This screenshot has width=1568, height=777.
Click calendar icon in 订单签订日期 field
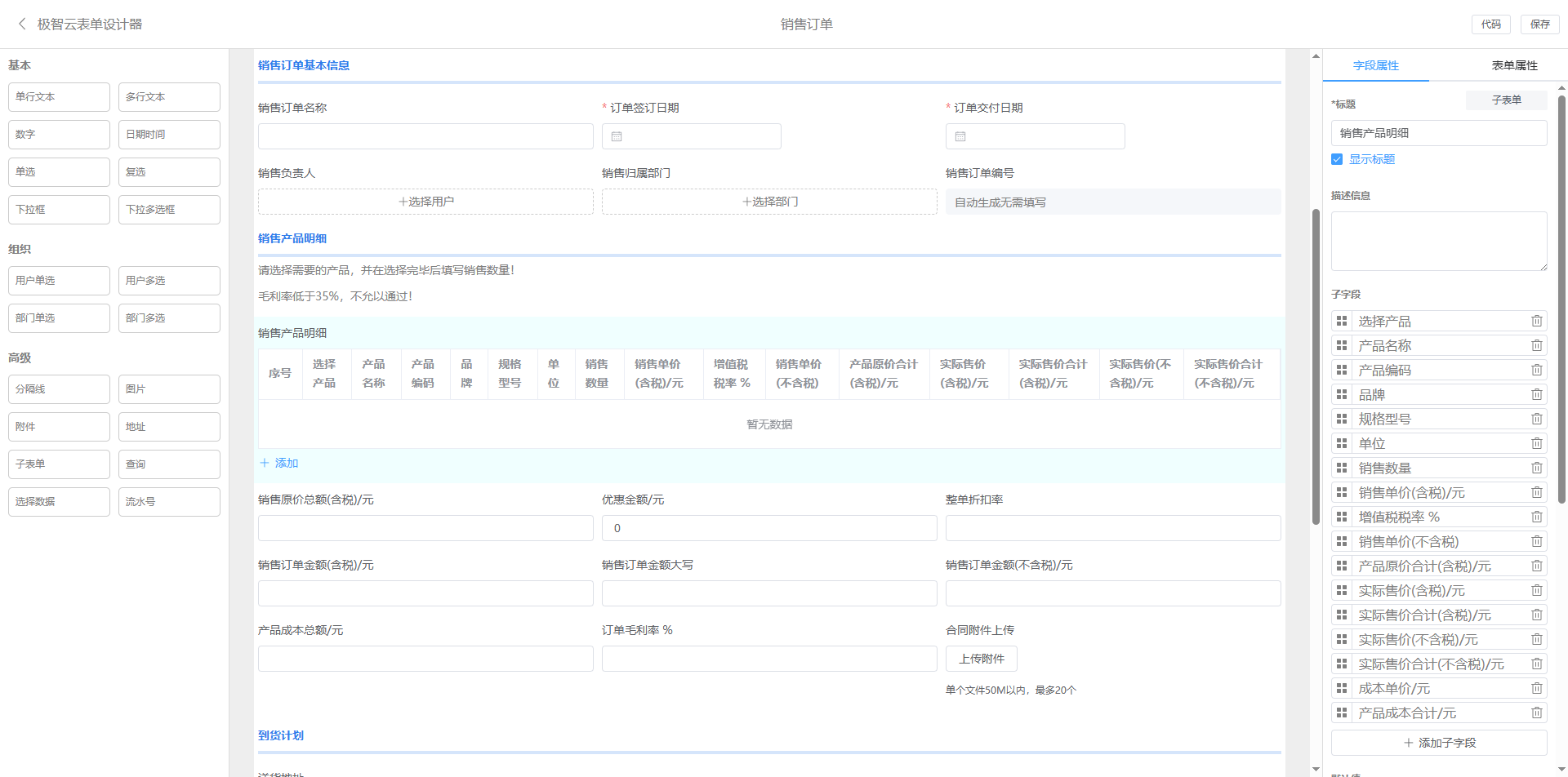(x=617, y=136)
